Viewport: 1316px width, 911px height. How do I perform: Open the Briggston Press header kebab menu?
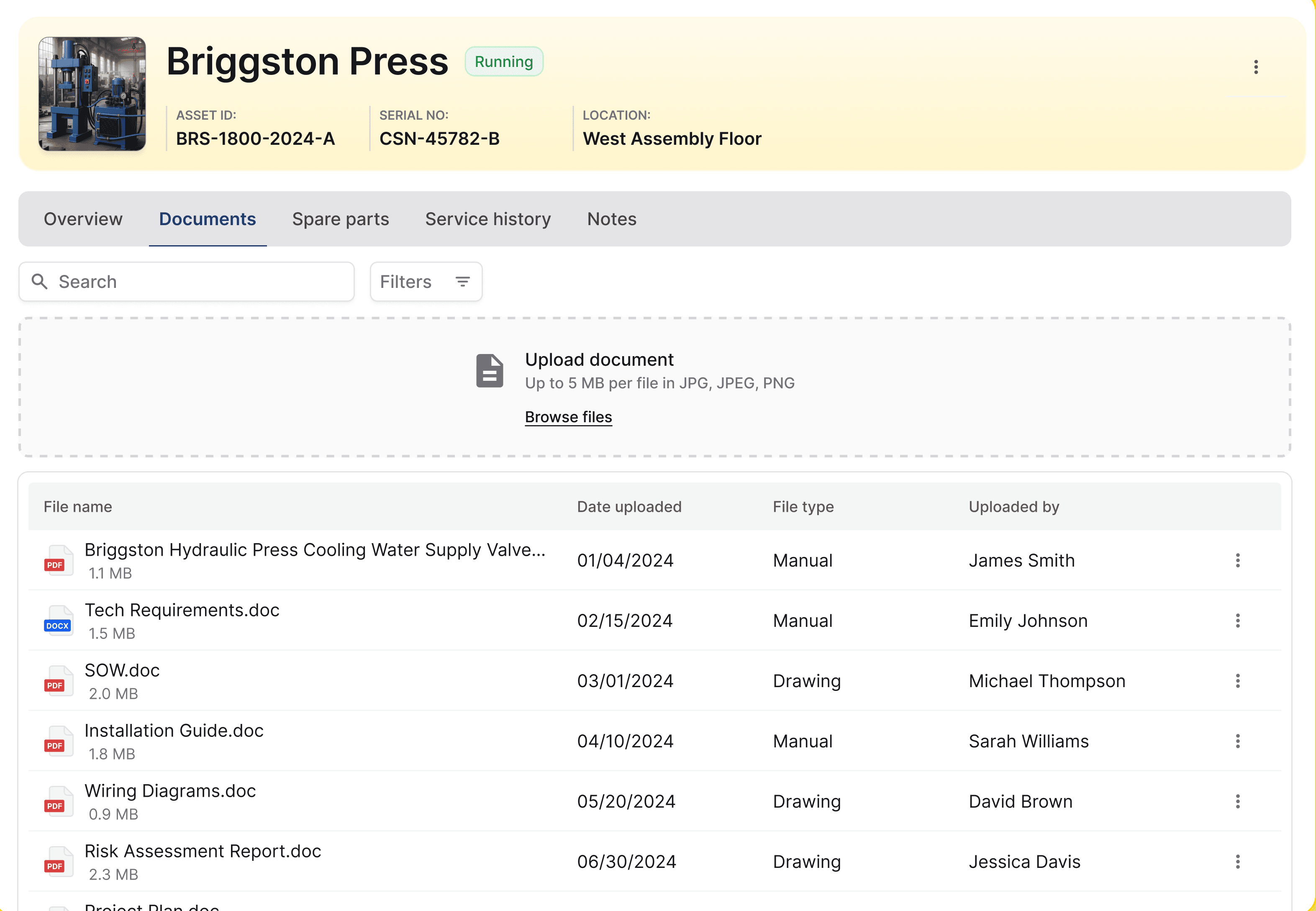click(x=1255, y=67)
